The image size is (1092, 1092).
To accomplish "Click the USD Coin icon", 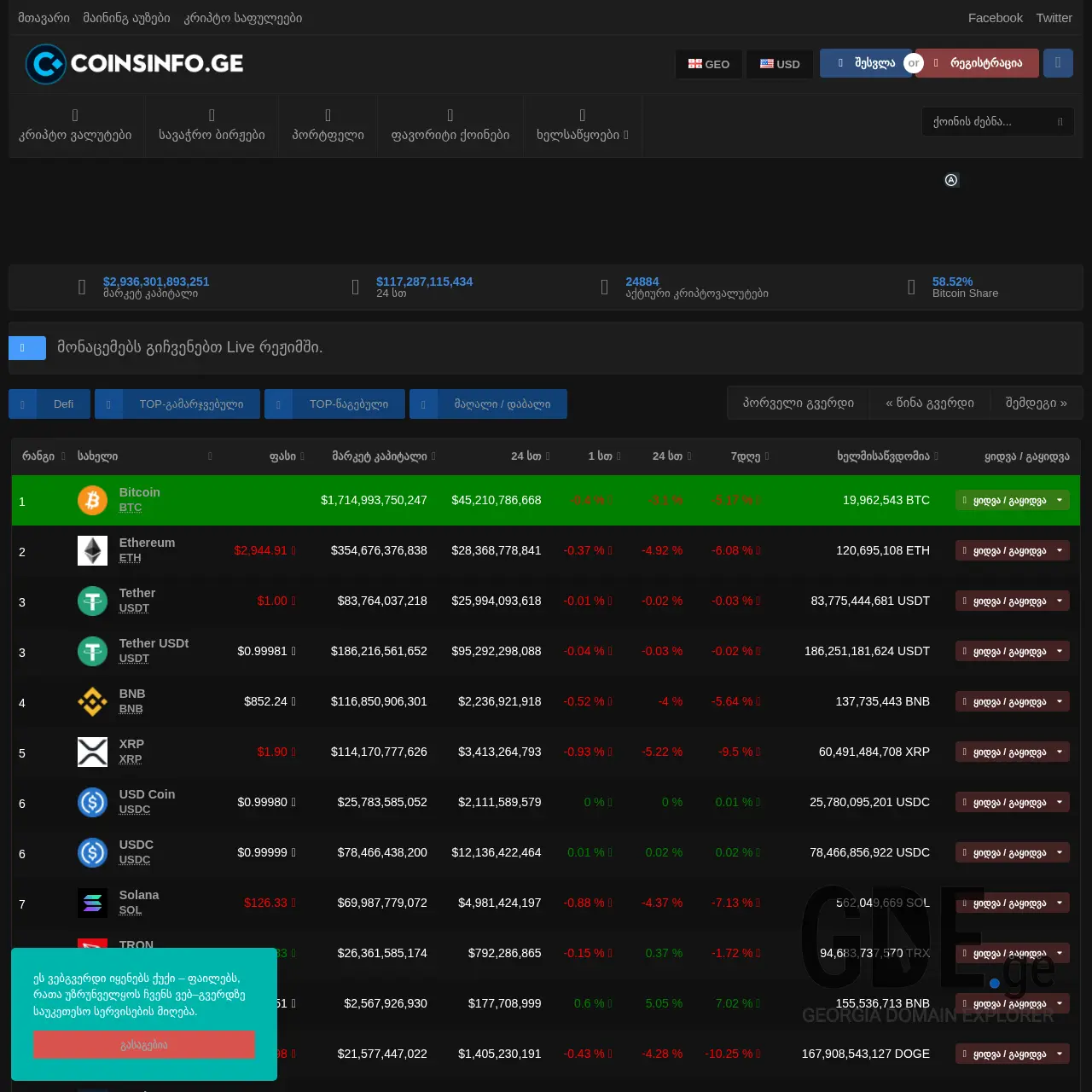I will point(92,802).
